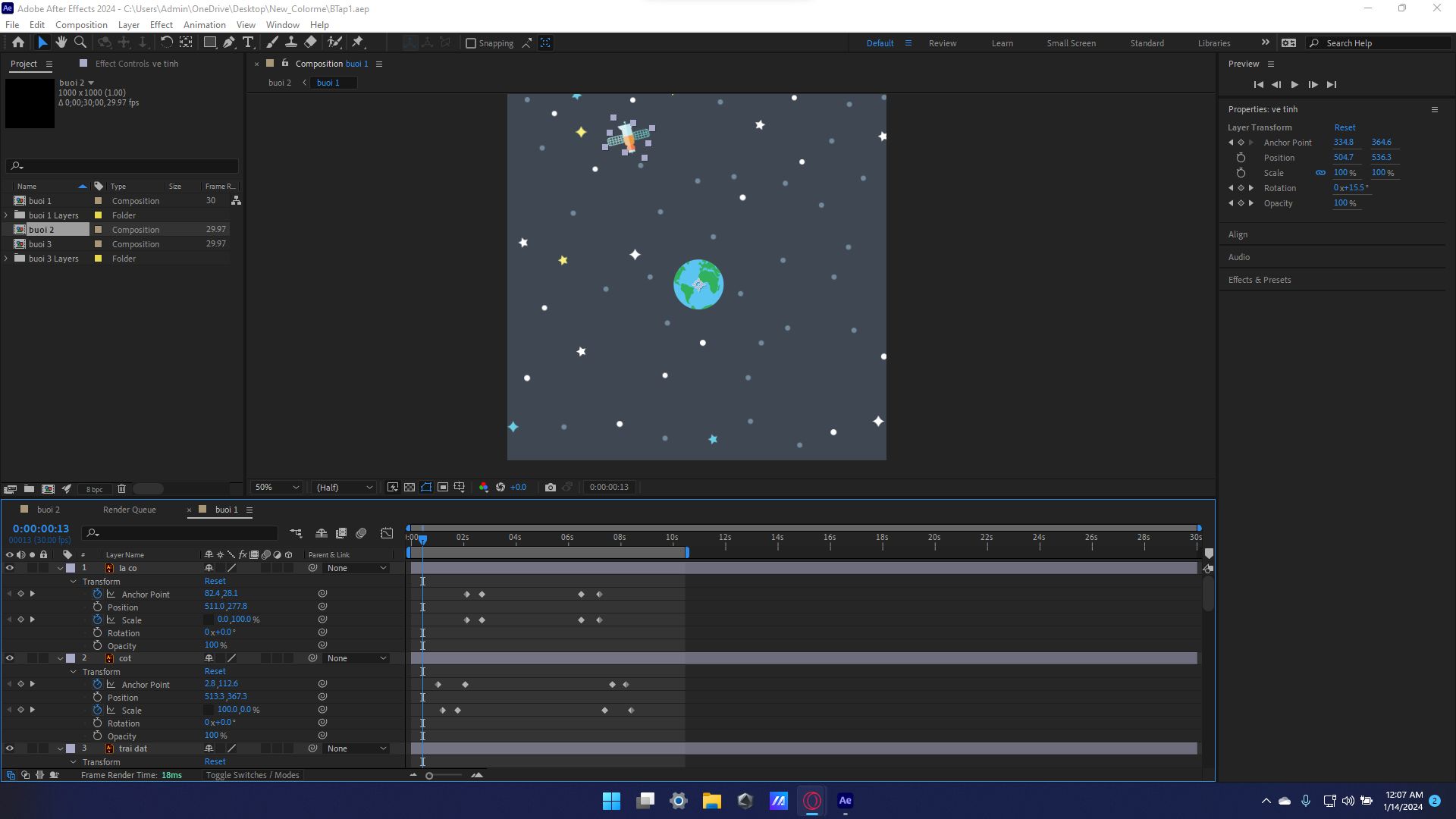Screen dimensions: 1456x819
Task: Jump to first frame in Preview
Action: point(1258,85)
